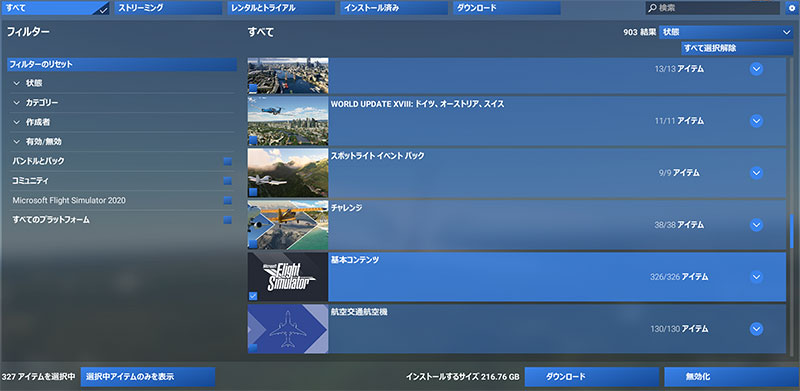Click 326/326 アイテム count text
Image resolution: width=800 pixels, height=391 pixels.
(679, 277)
